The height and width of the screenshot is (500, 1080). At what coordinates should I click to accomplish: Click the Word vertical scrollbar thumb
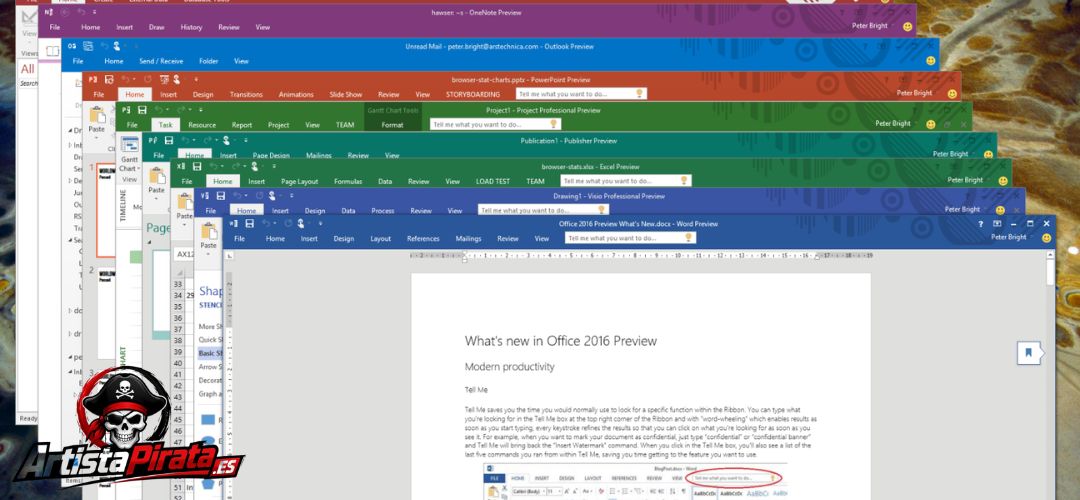coord(1050,271)
